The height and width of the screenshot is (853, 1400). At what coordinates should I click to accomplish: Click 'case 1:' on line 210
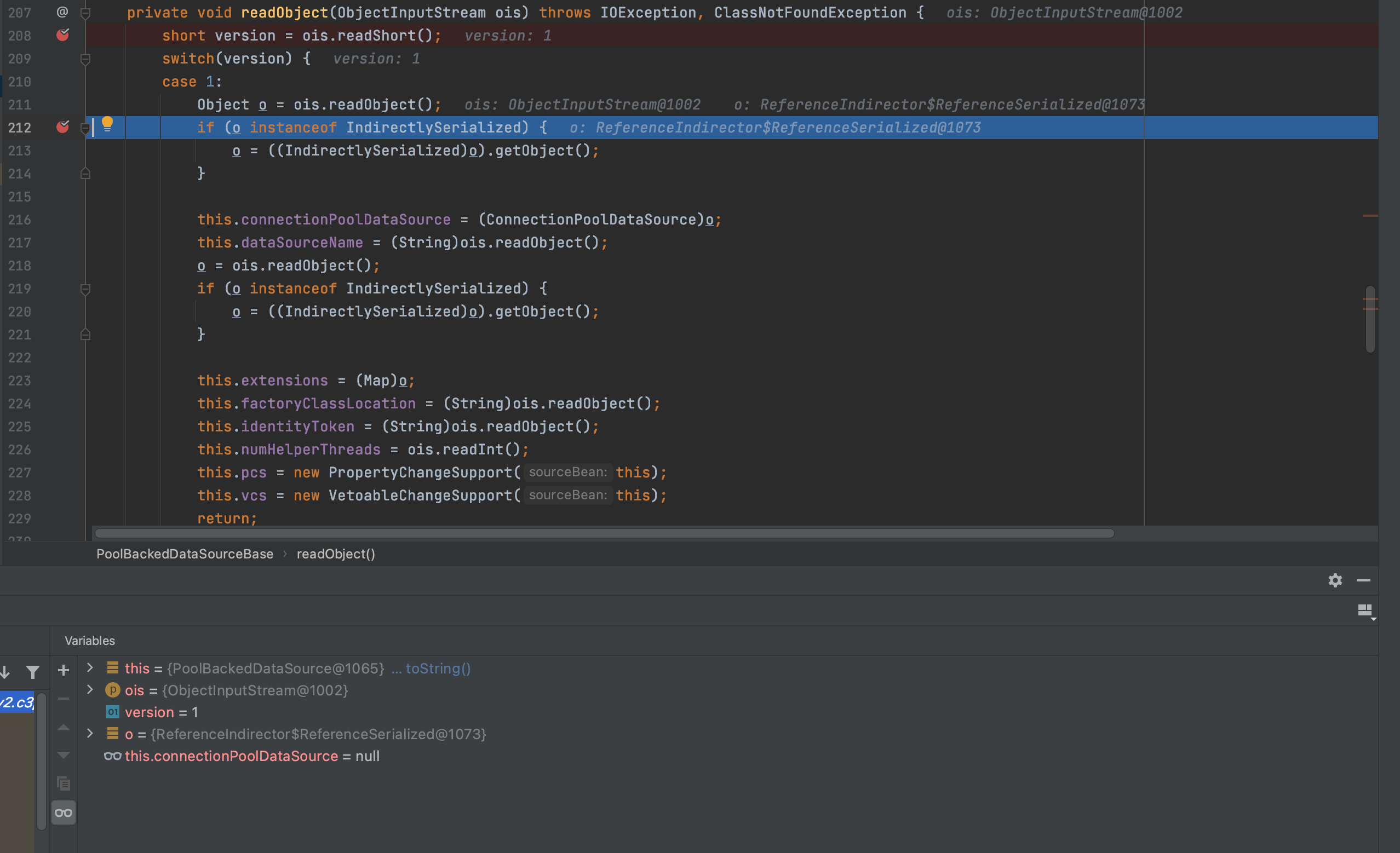tap(192, 82)
